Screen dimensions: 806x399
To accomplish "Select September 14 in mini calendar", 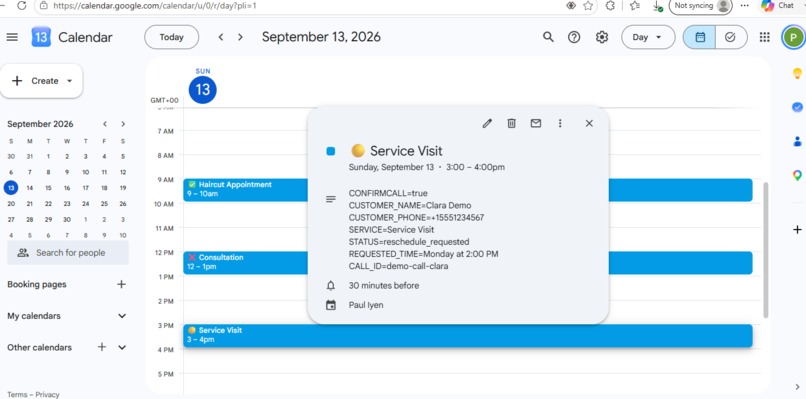I will coord(30,188).
